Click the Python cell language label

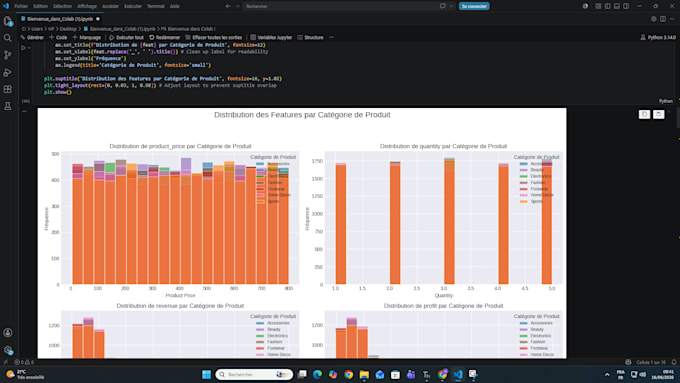666,101
